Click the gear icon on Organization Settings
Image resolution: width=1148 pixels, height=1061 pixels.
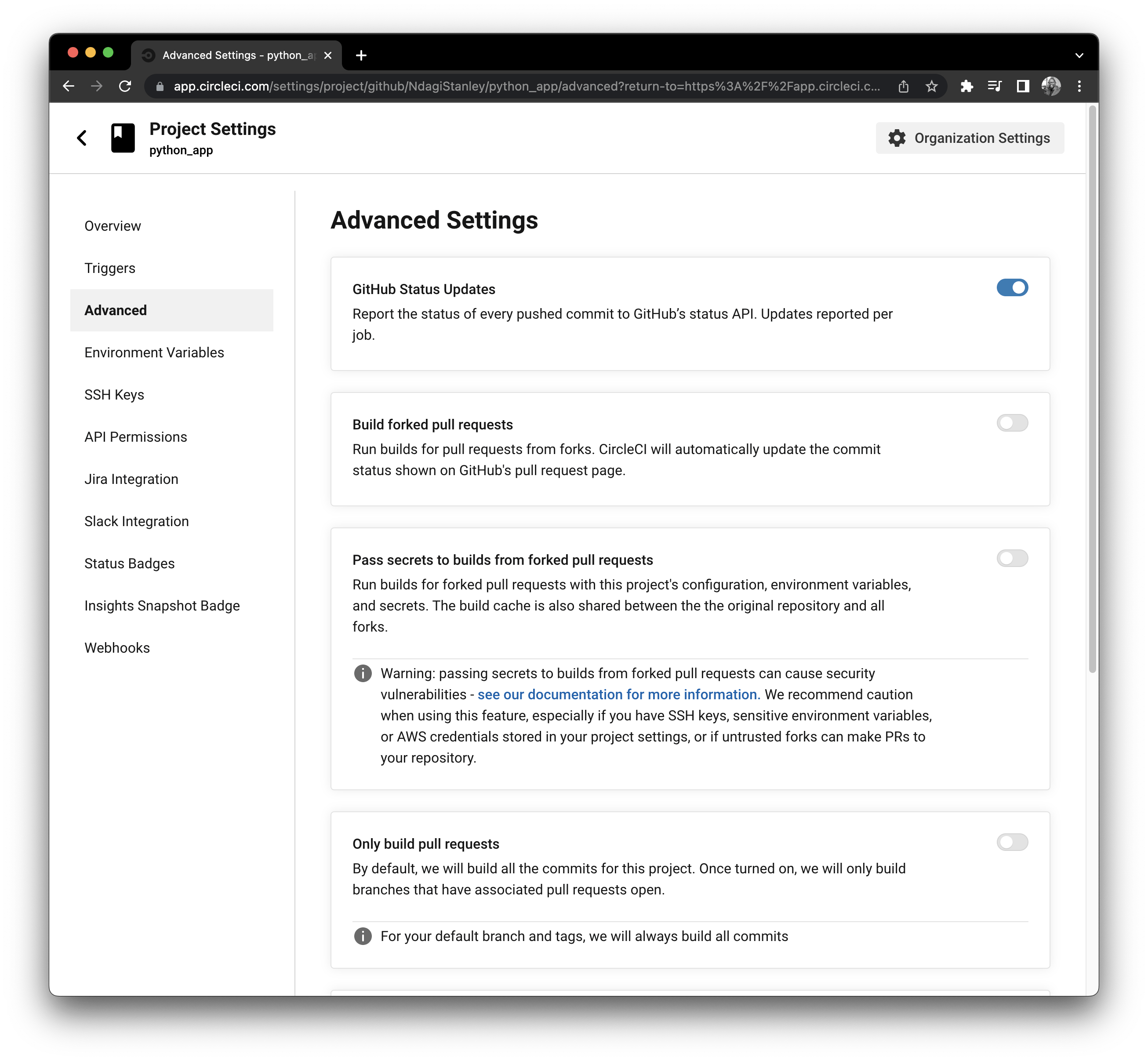898,138
